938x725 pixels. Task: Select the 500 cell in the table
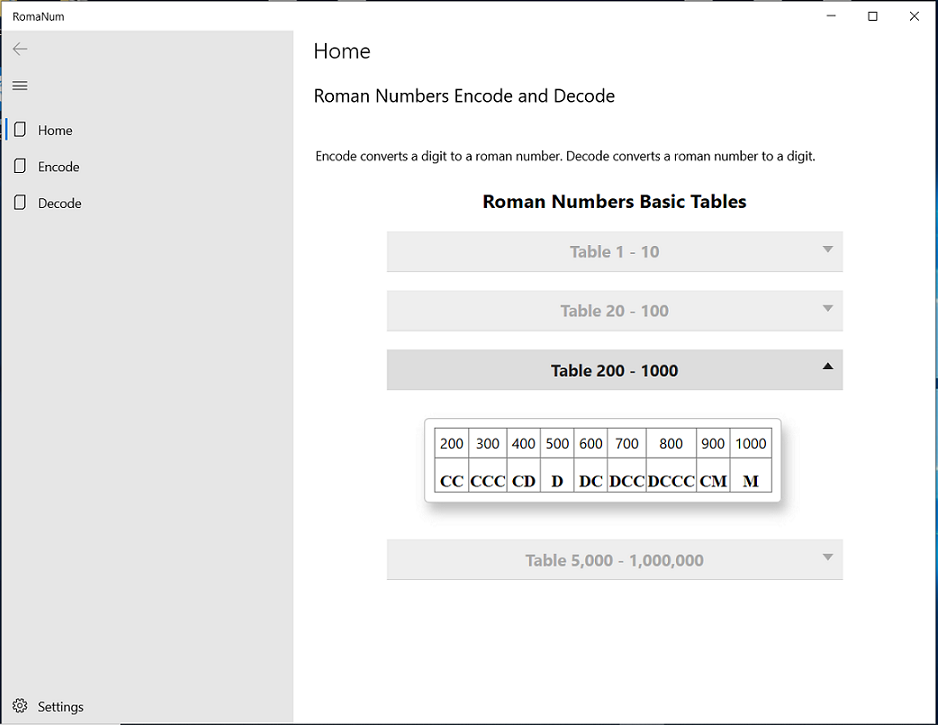pos(557,443)
